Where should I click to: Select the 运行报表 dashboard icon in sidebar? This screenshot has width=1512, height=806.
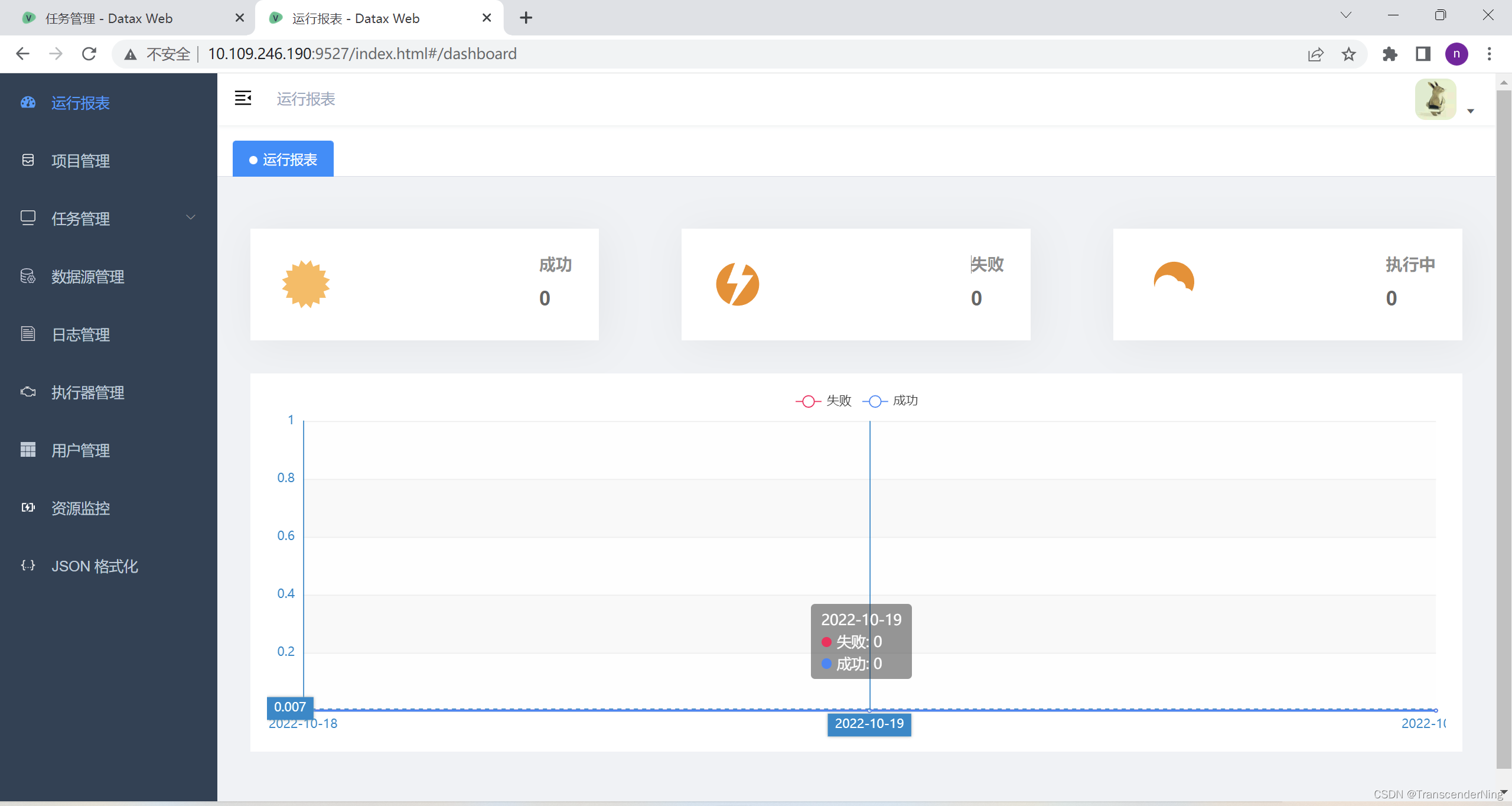(28, 103)
